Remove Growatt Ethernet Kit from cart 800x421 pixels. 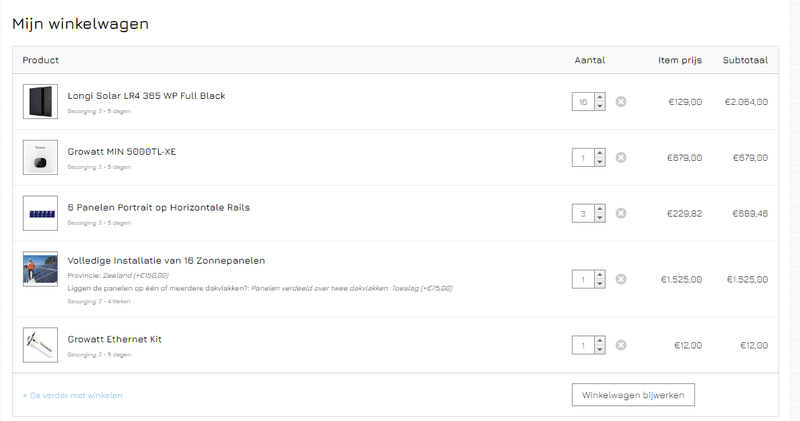621,345
